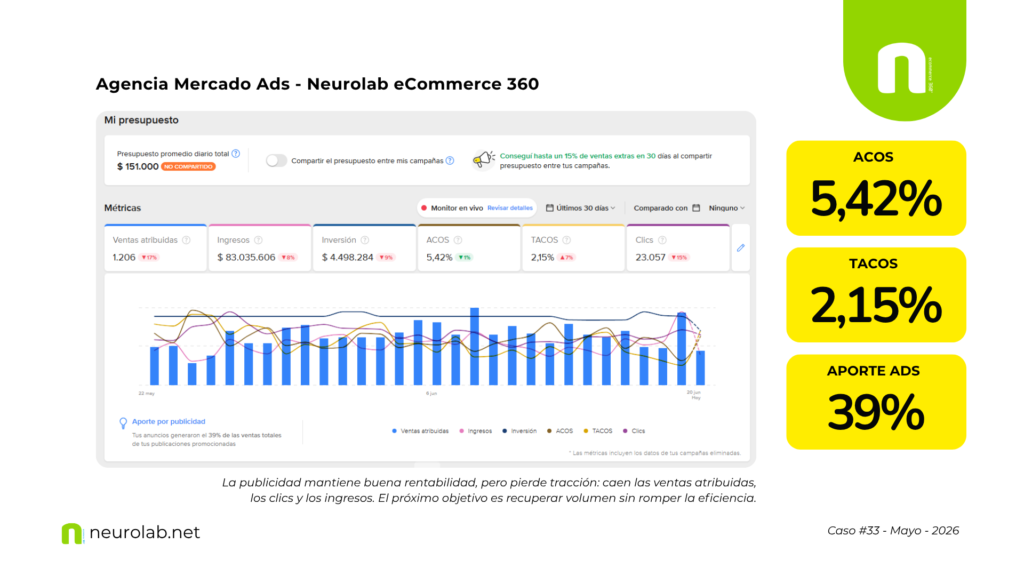The image size is (1024, 576).
Task: Toggle Inversión series in chart legend
Action: tap(519, 431)
